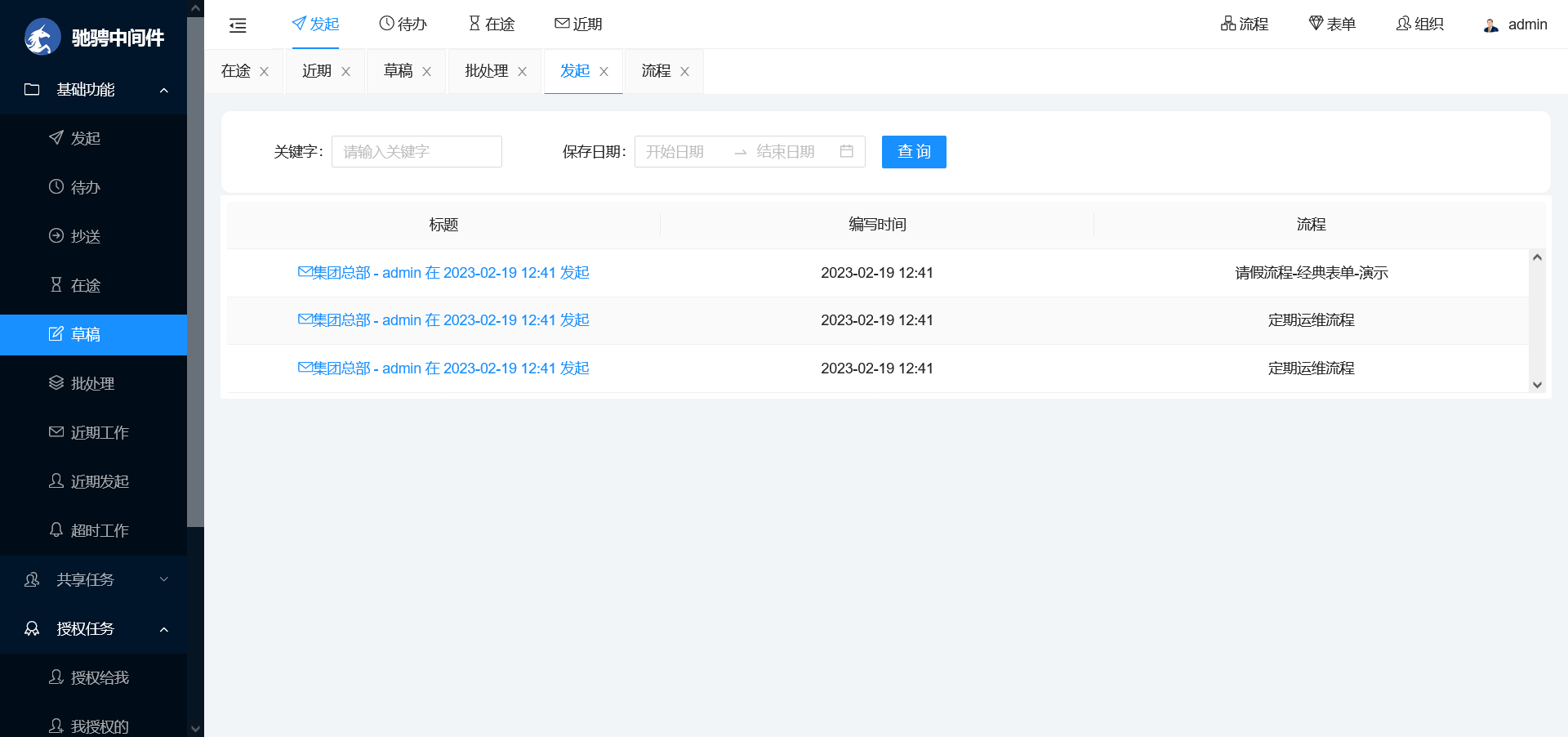This screenshot has width=1568, height=737.
Task: Open 批处理 in the left sidebar
Action: click(91, 384)
